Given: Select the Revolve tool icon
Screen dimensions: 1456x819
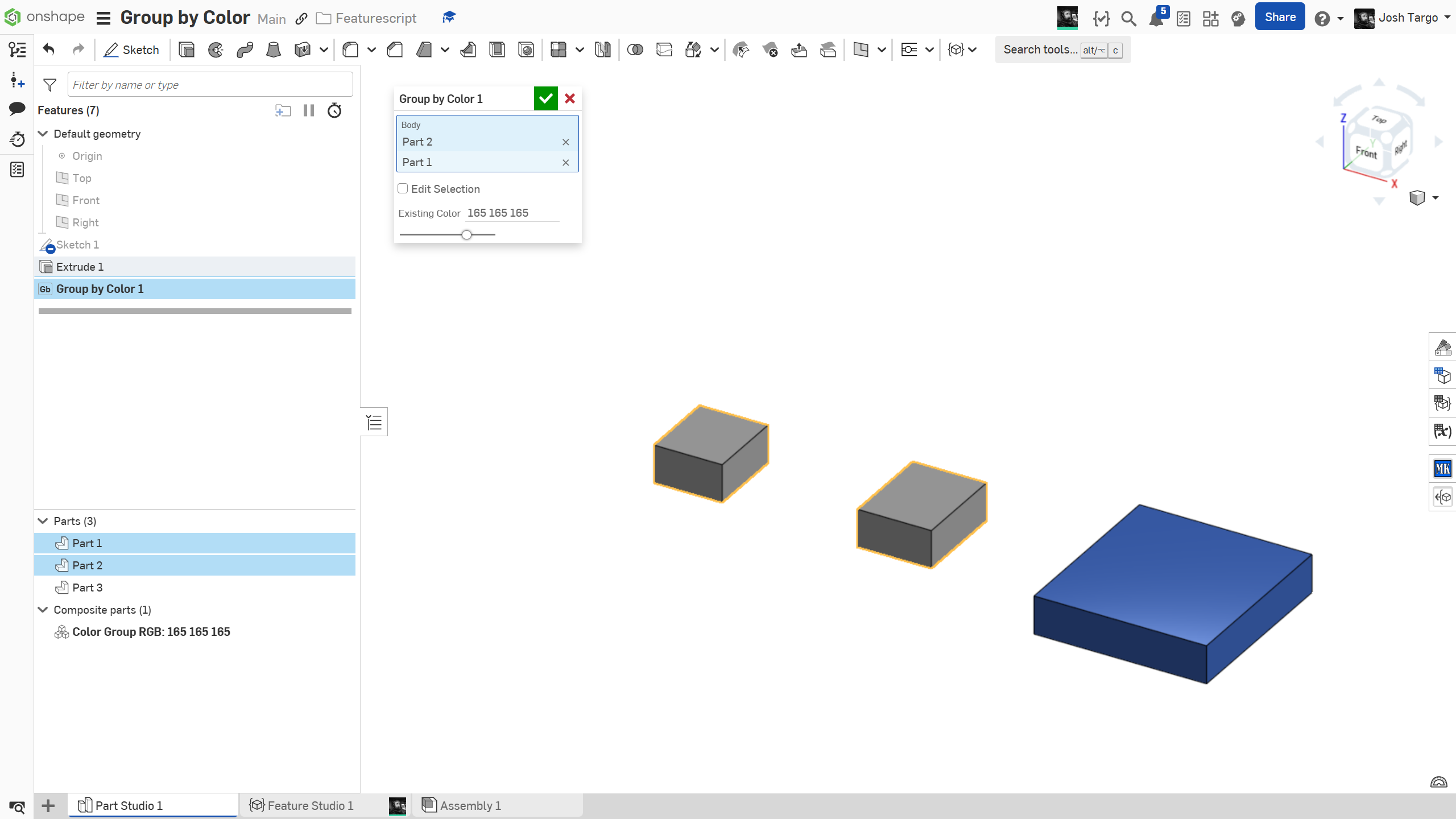Looking at the screenshot, I should [216, 50].
